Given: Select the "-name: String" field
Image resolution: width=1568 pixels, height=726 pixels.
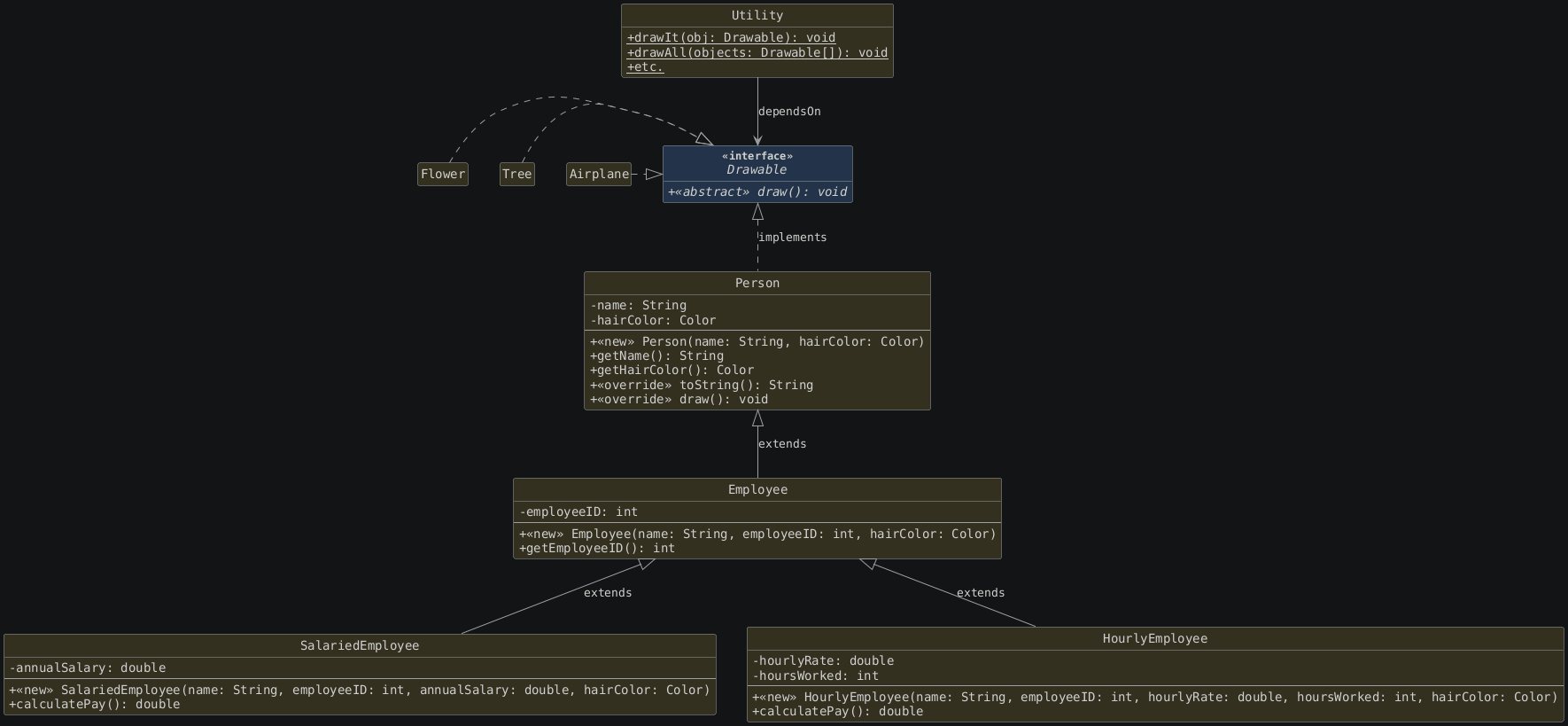Looking at the screenshot, I should coord(638,306).
